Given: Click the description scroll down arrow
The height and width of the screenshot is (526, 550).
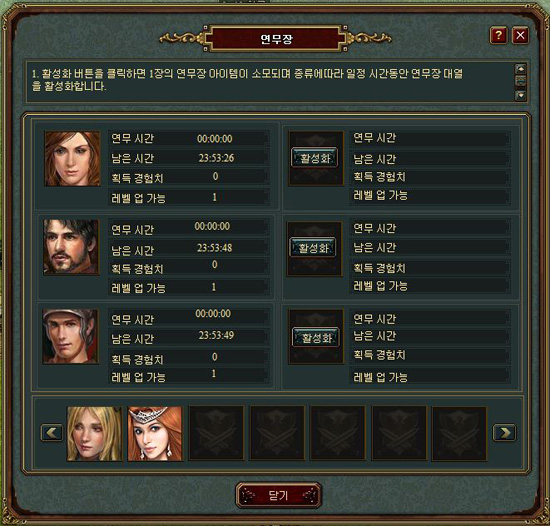Looking at the screenshot, I should (x=521, y=95).
